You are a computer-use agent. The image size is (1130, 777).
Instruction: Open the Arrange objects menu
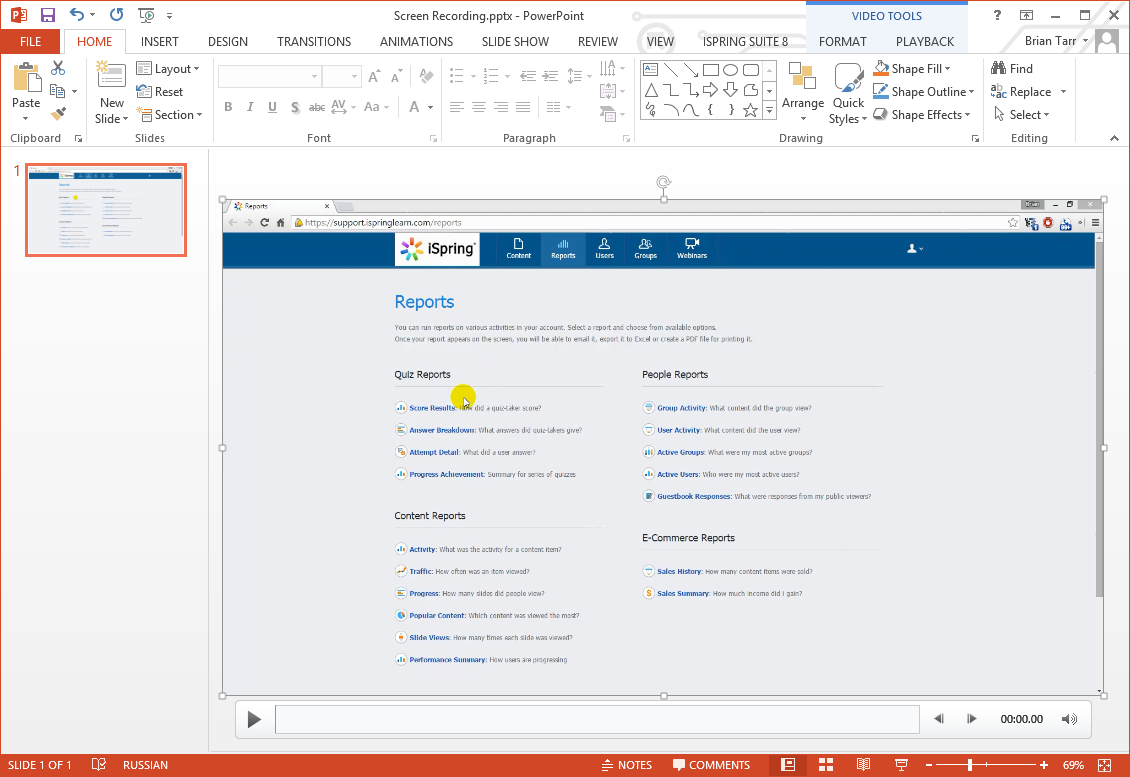click(803, 92)
